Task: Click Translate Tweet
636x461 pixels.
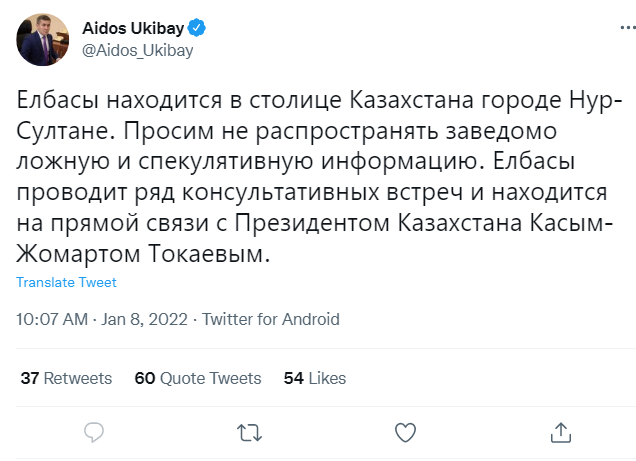Action: tap(66, 283)
